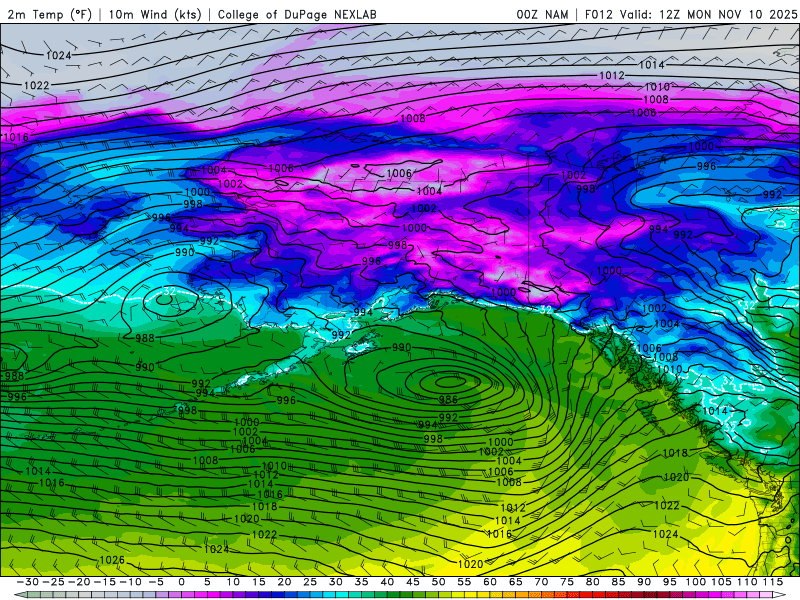800x600 pixels.
Task: Click the 45 value on the temperature scale
Action: 412,582
